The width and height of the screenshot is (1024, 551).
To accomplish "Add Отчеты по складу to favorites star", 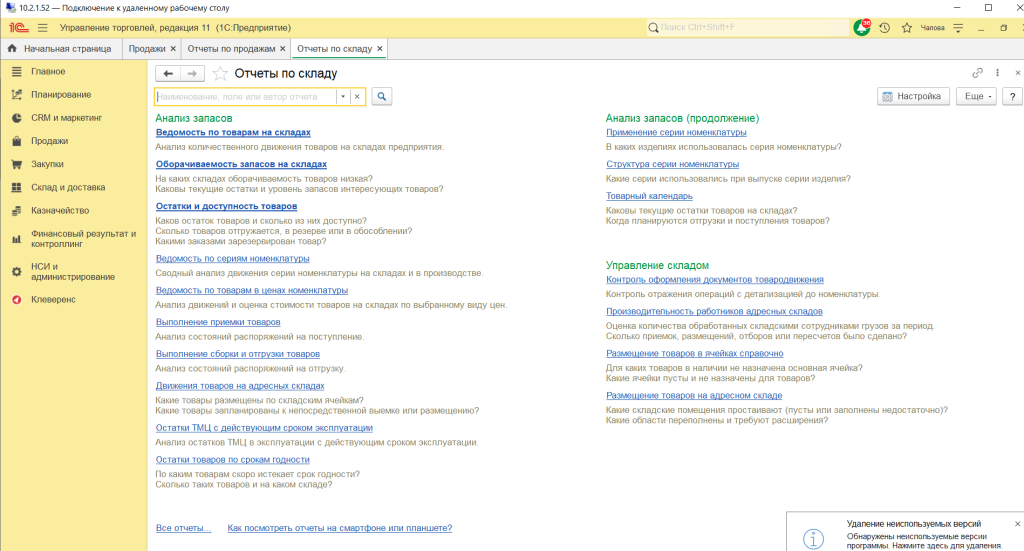I will pos(220,74).
